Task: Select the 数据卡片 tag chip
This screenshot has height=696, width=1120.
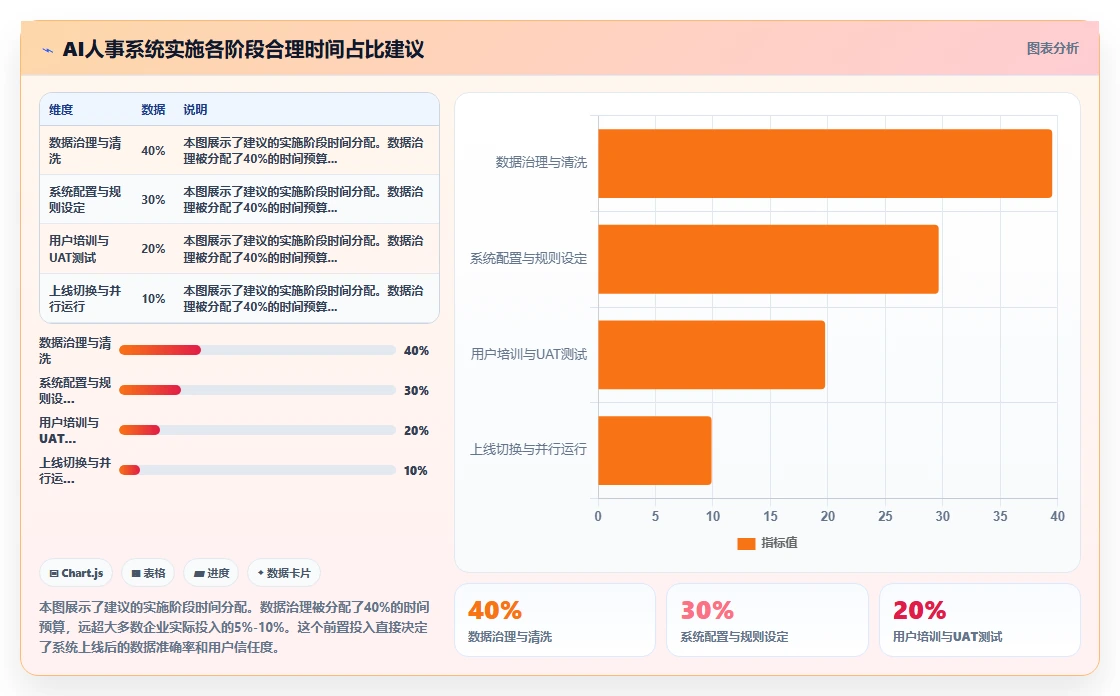Action: click(284, 573)
